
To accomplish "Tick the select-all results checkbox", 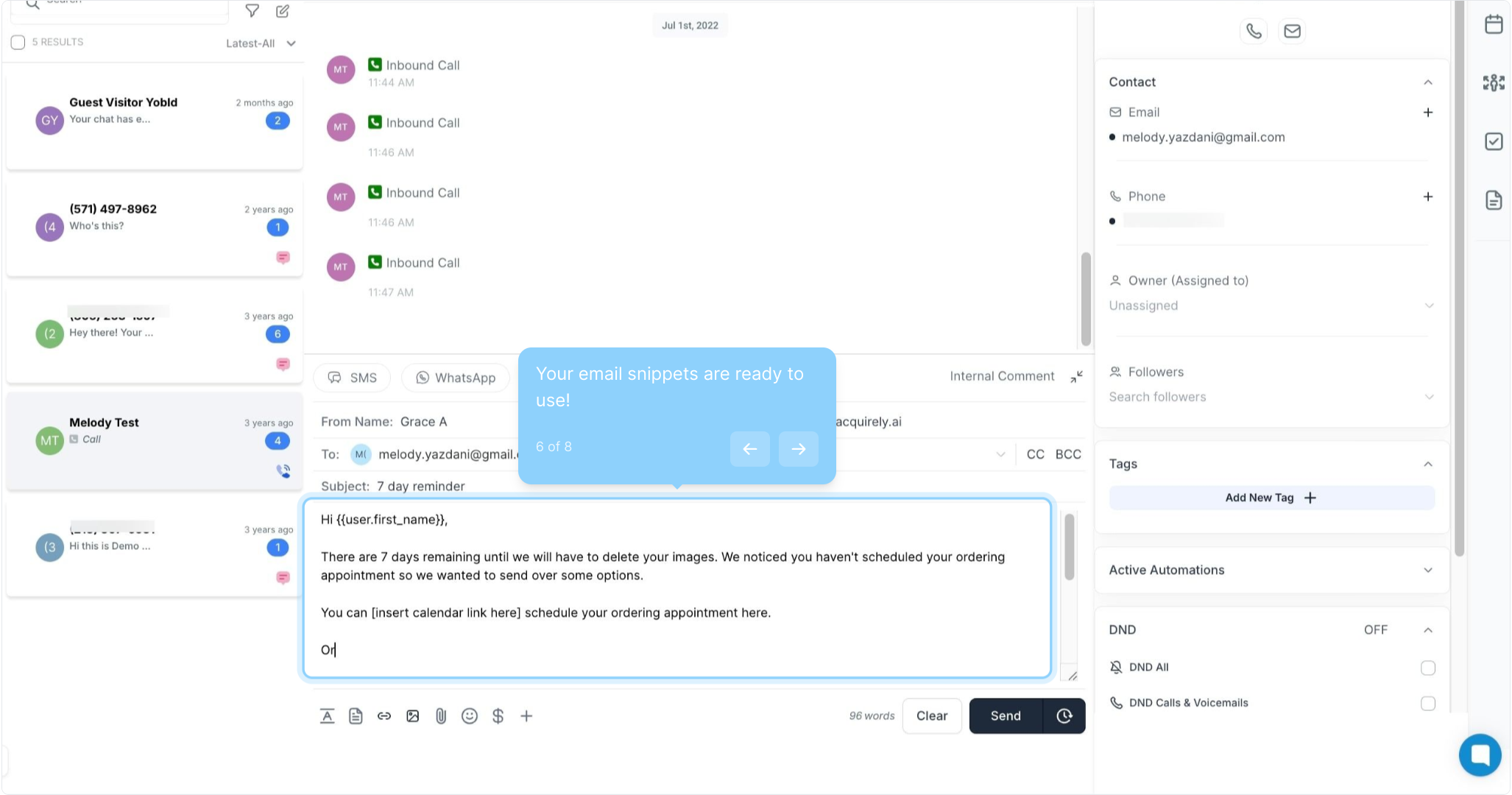I will tap(18, 42).
